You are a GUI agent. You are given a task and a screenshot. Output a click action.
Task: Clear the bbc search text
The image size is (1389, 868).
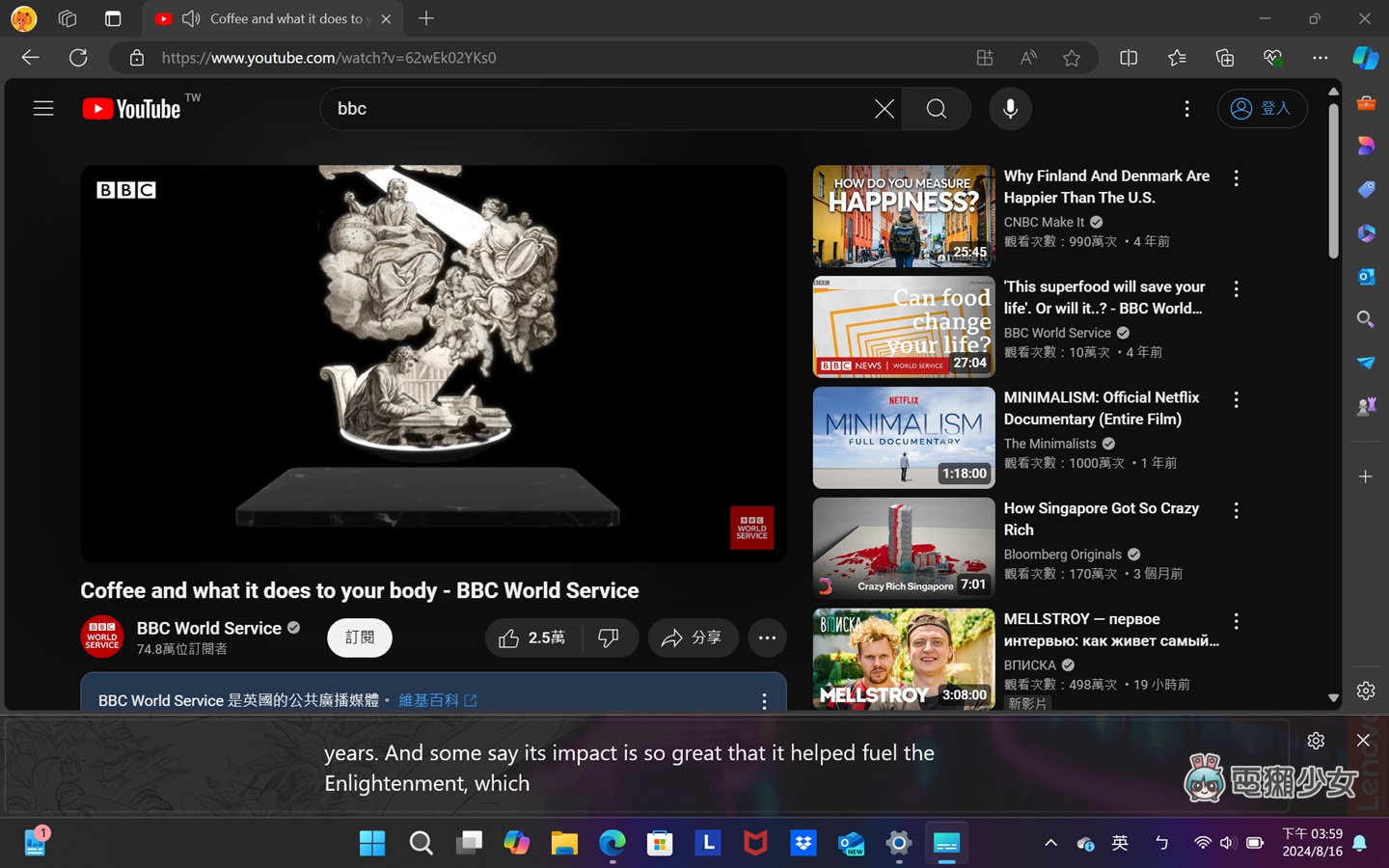click(x=884, y=109)
